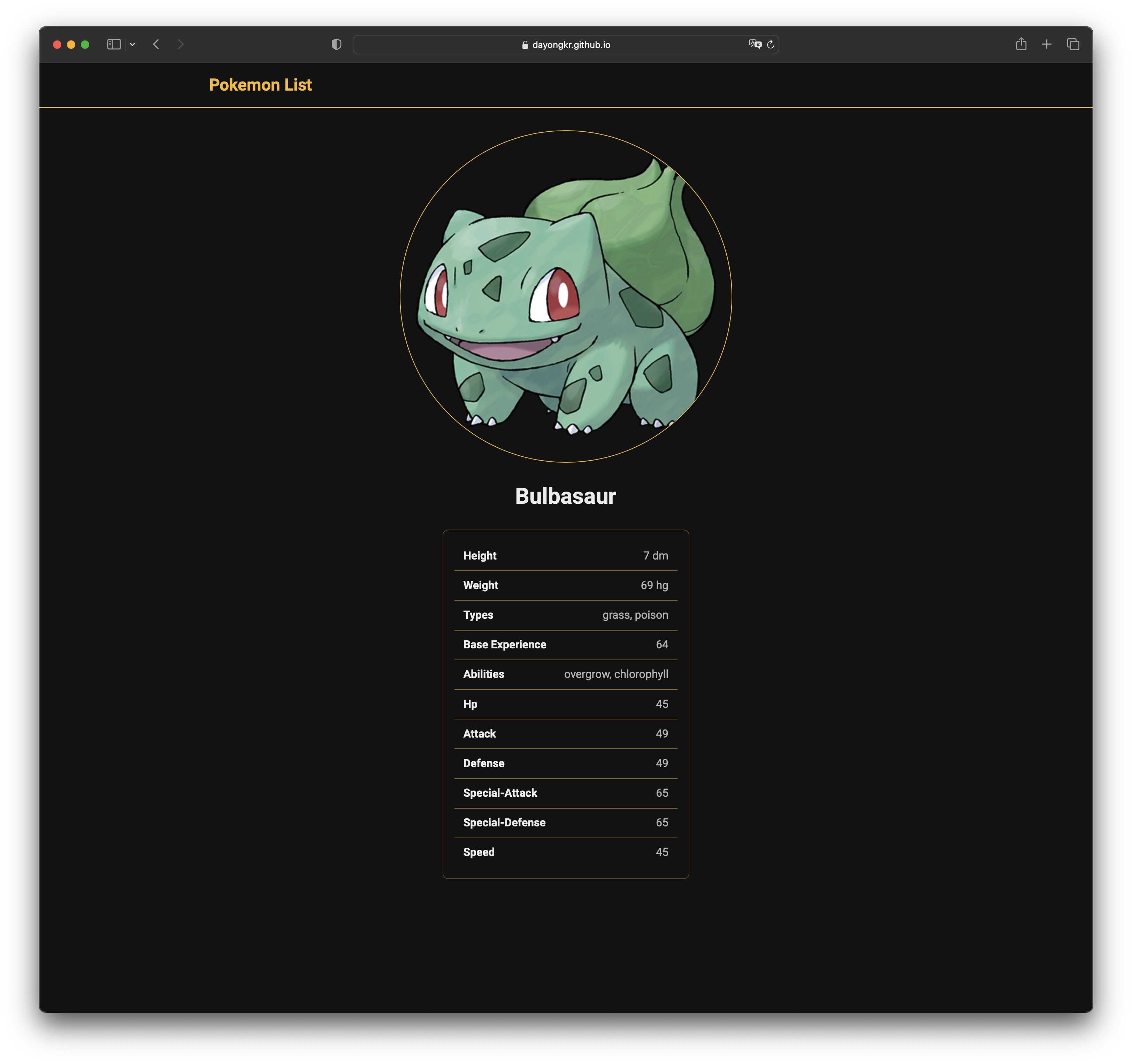Enter full screen with the green button
The height and width of the screenshot is (1064, 1132).
[x=85, y=44]
